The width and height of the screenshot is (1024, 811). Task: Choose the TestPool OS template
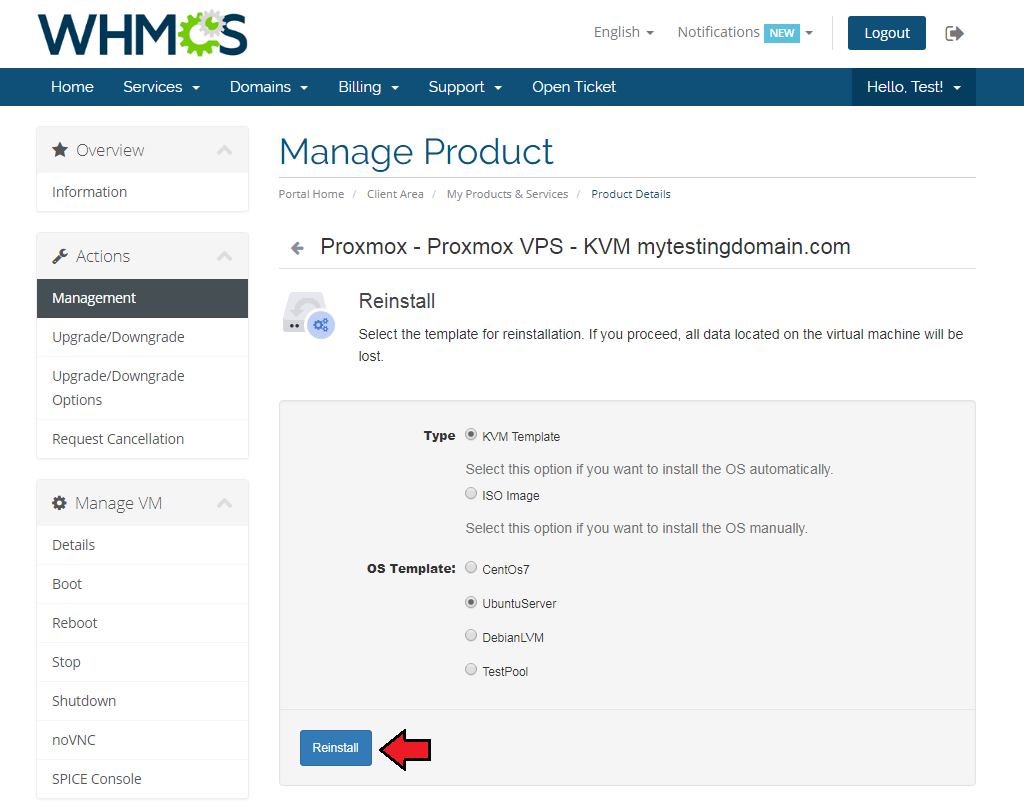point(471,669)
